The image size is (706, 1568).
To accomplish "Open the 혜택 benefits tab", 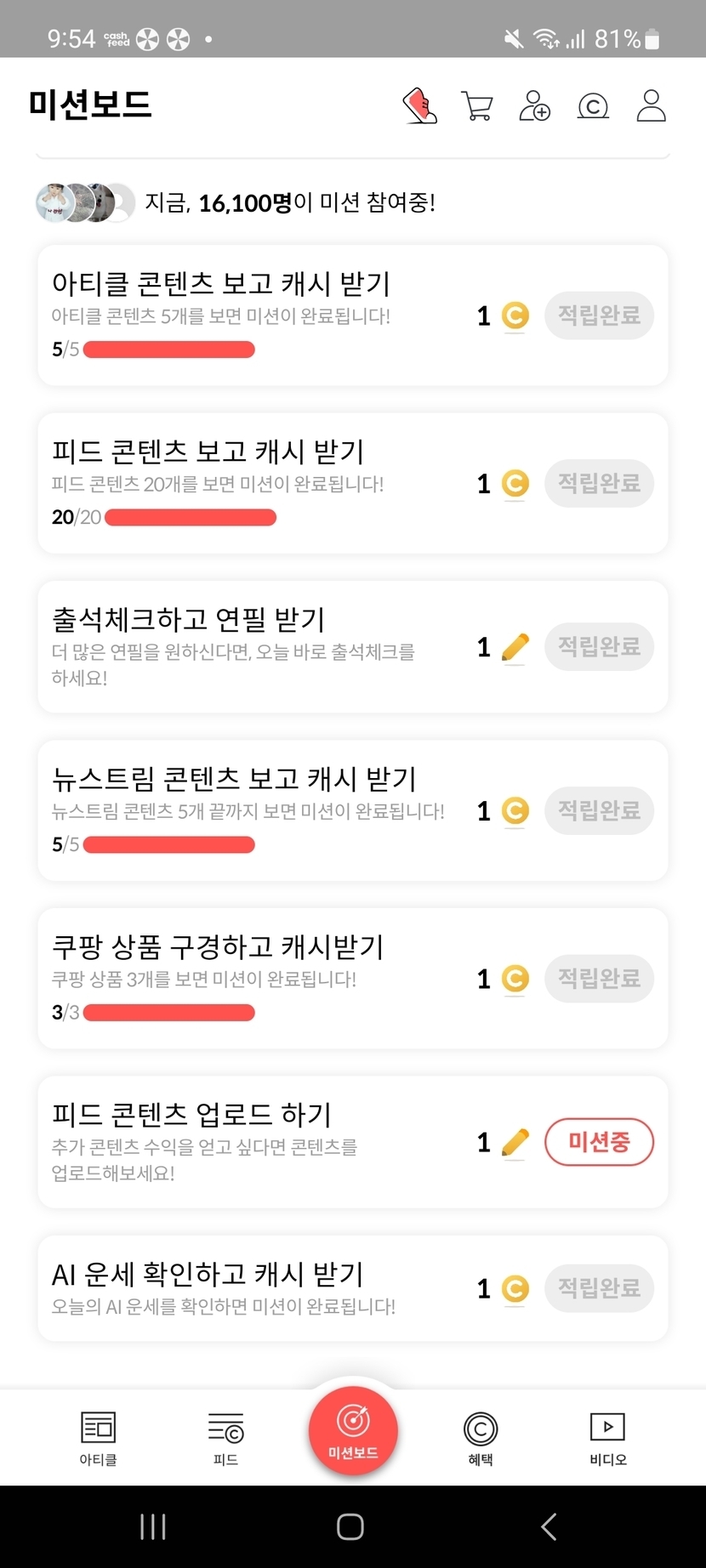I will [481, 1438].
